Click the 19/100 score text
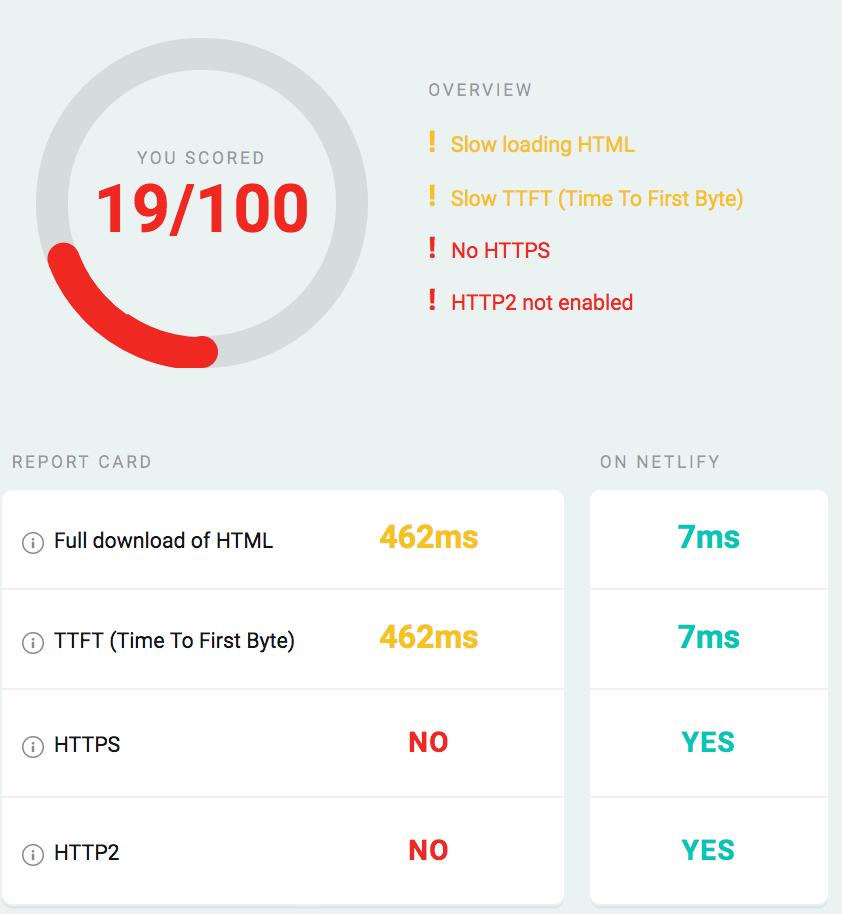The image size is (842, 914). 202,209
